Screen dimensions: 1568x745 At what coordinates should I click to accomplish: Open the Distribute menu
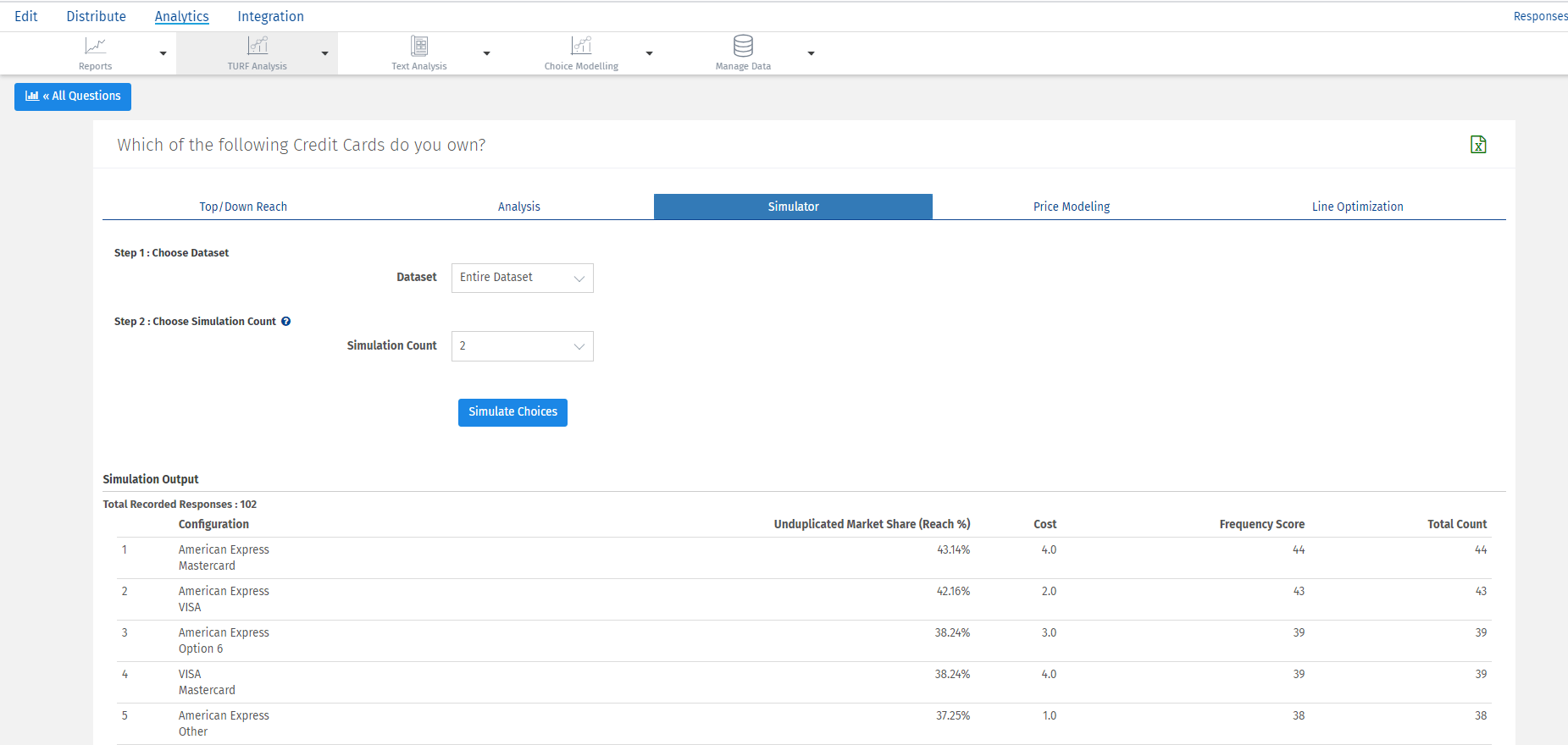pos(96,16)
